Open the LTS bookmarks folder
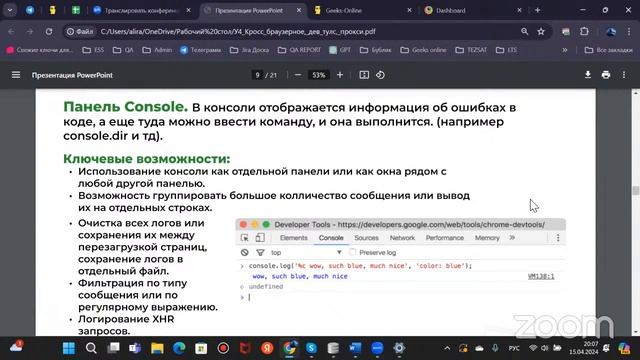Viewport: 640px width, 360px height. (506, 50)
